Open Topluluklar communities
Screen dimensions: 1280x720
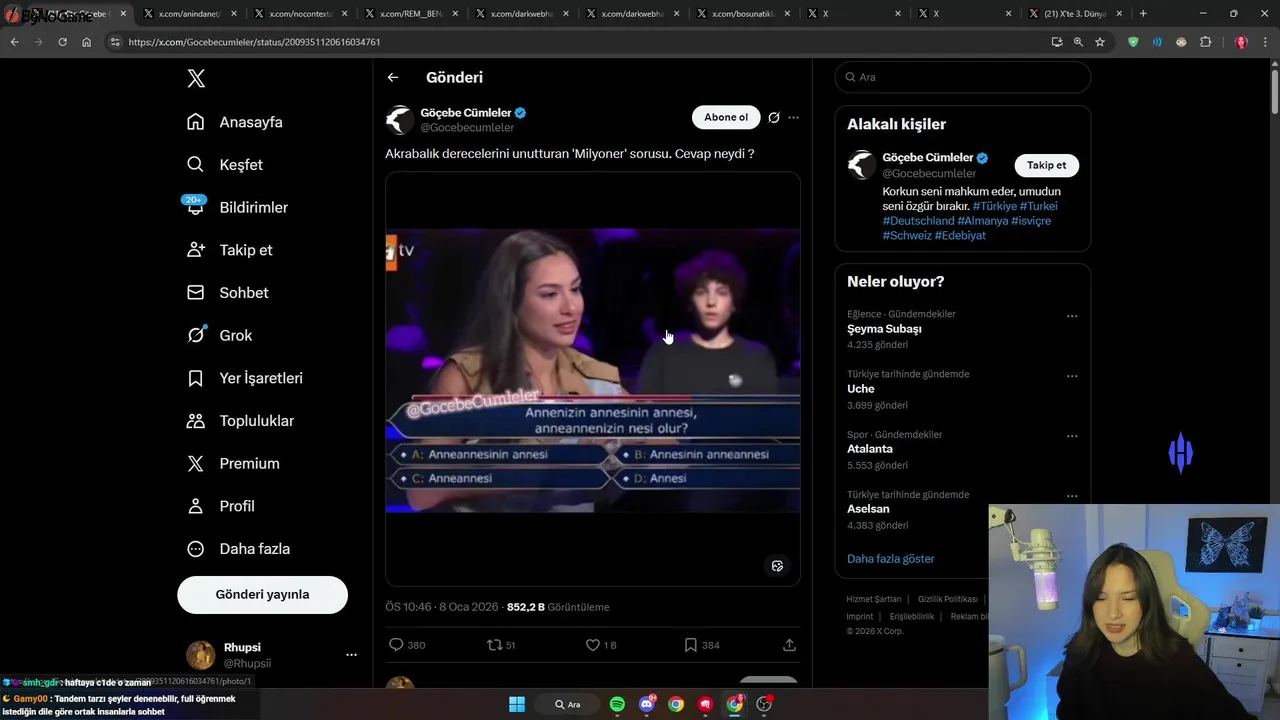(240, 421)
